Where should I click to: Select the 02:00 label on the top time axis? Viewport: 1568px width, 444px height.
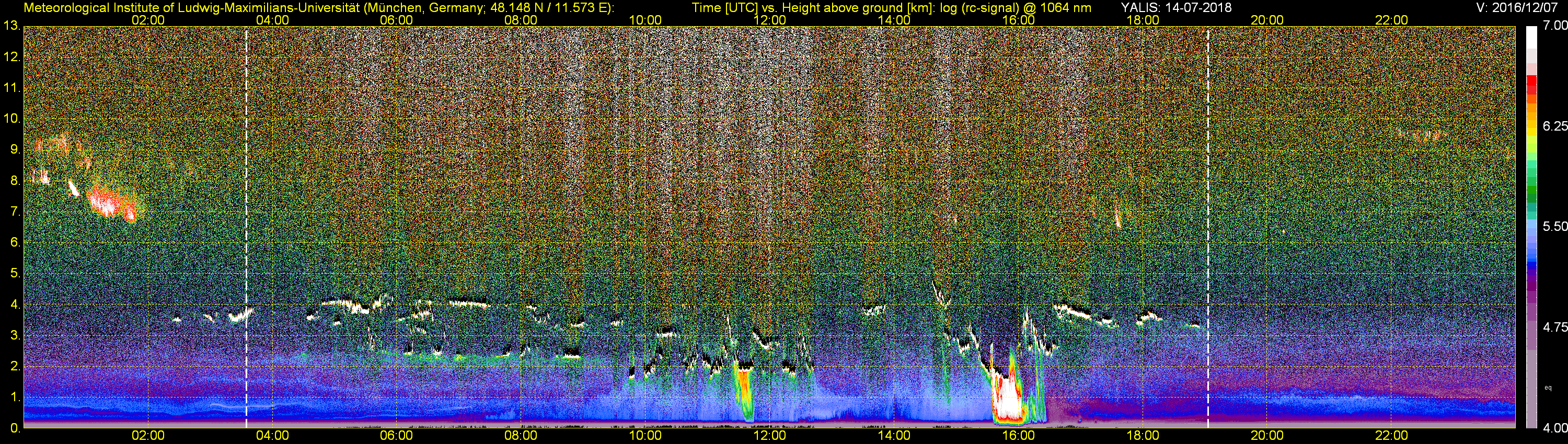[x=148, y=20]
